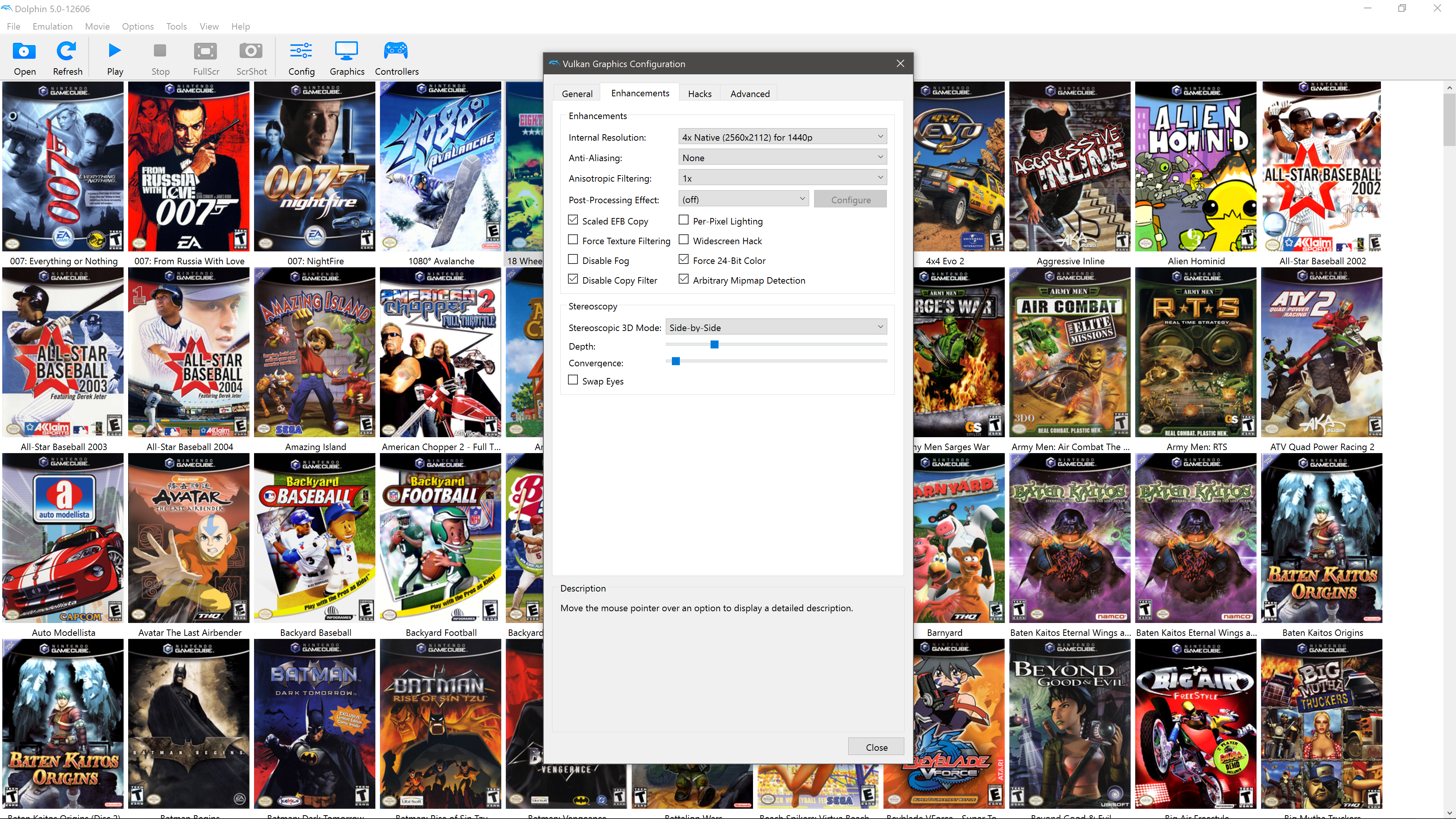Click the Configure post-processing button
1456x819 pixels.
(x=850, y=199)
